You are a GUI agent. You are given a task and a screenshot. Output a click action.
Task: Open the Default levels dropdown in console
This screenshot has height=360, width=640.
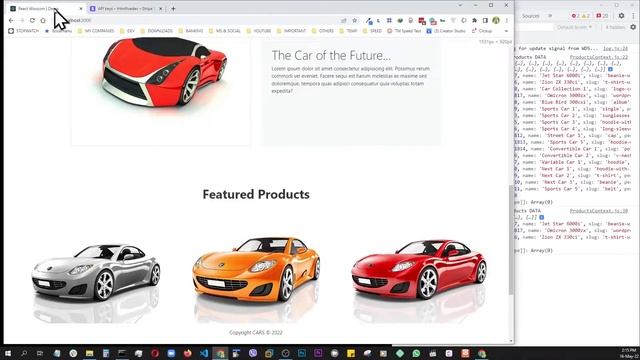[574, 27]
